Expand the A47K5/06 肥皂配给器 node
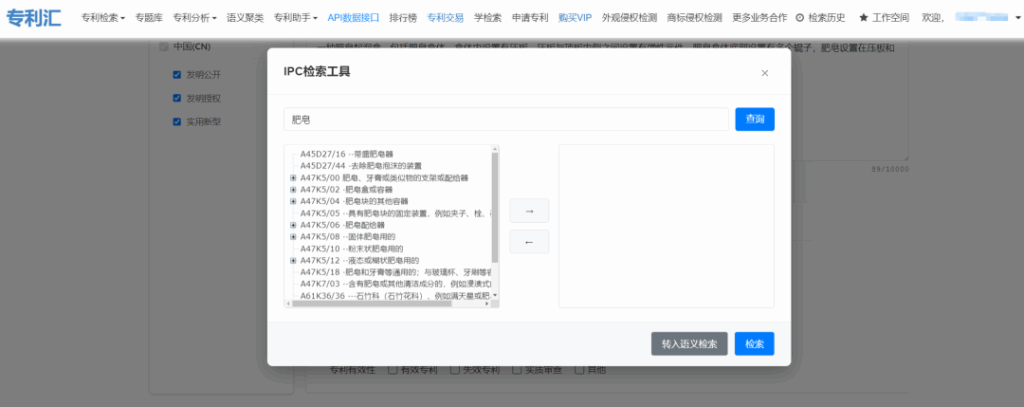 [293, 225]
